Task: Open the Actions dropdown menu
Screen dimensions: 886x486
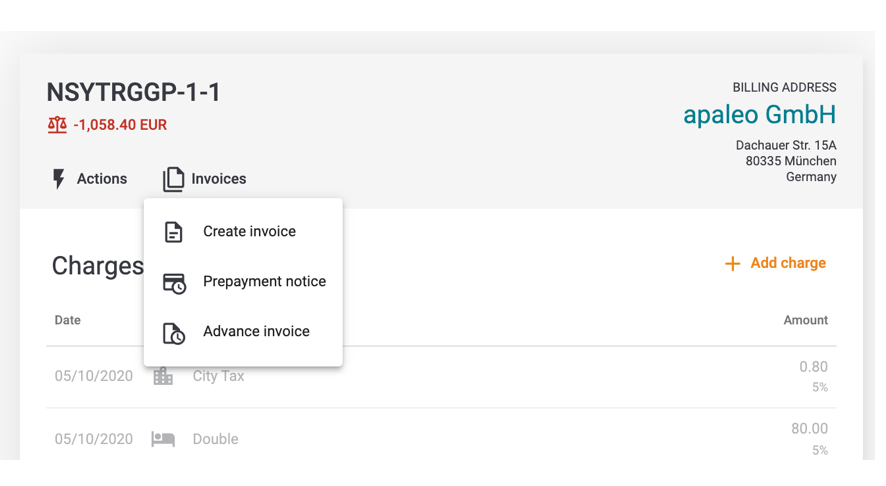Action: click(90, 179)
